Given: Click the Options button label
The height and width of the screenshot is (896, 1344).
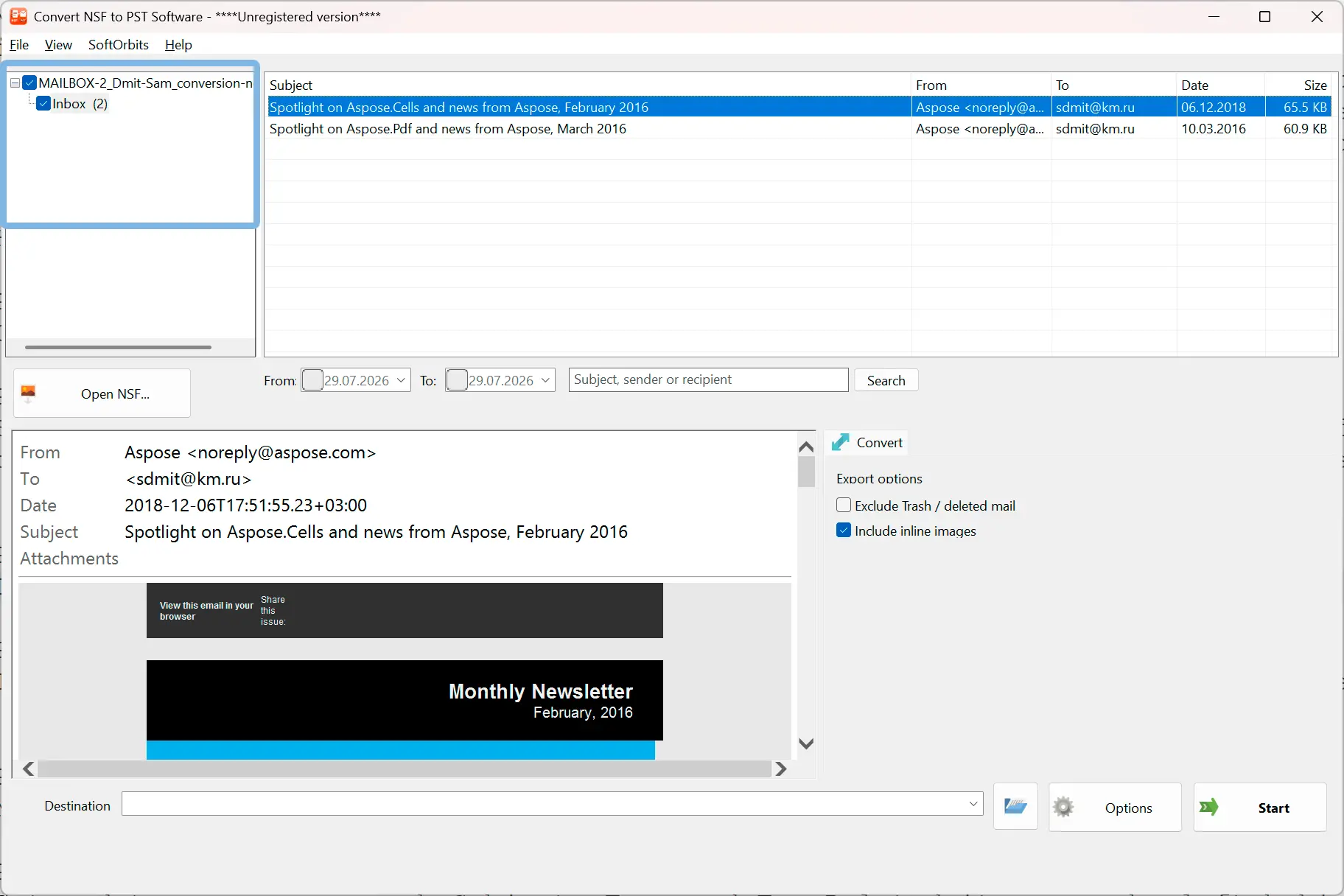Looking at the screenshot, I should pyautogui.click(x=1128, y=808).
